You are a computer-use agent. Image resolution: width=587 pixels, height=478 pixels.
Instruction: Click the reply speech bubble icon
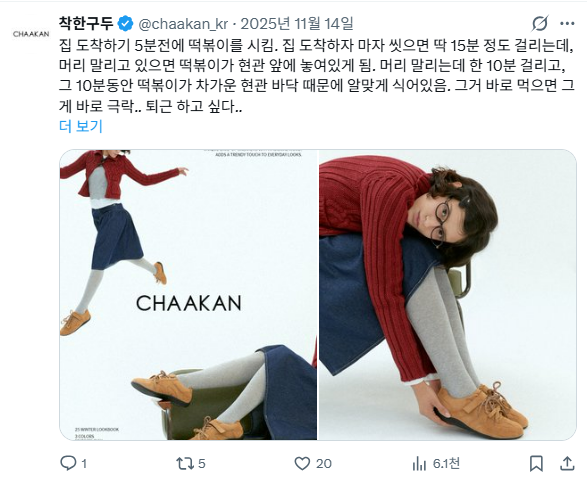click(68, 463)
